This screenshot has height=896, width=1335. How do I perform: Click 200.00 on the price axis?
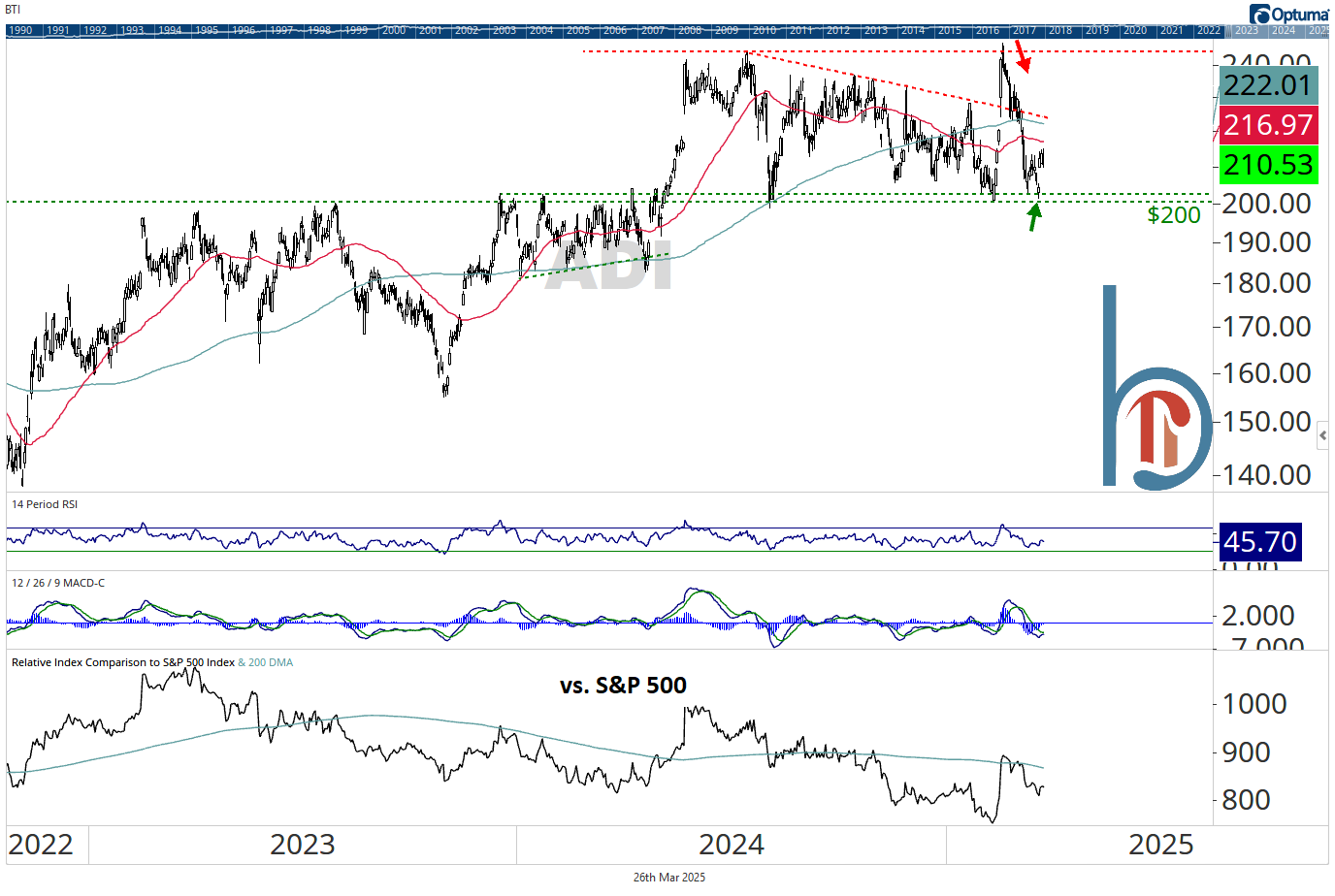click(x=1267, y=204)
